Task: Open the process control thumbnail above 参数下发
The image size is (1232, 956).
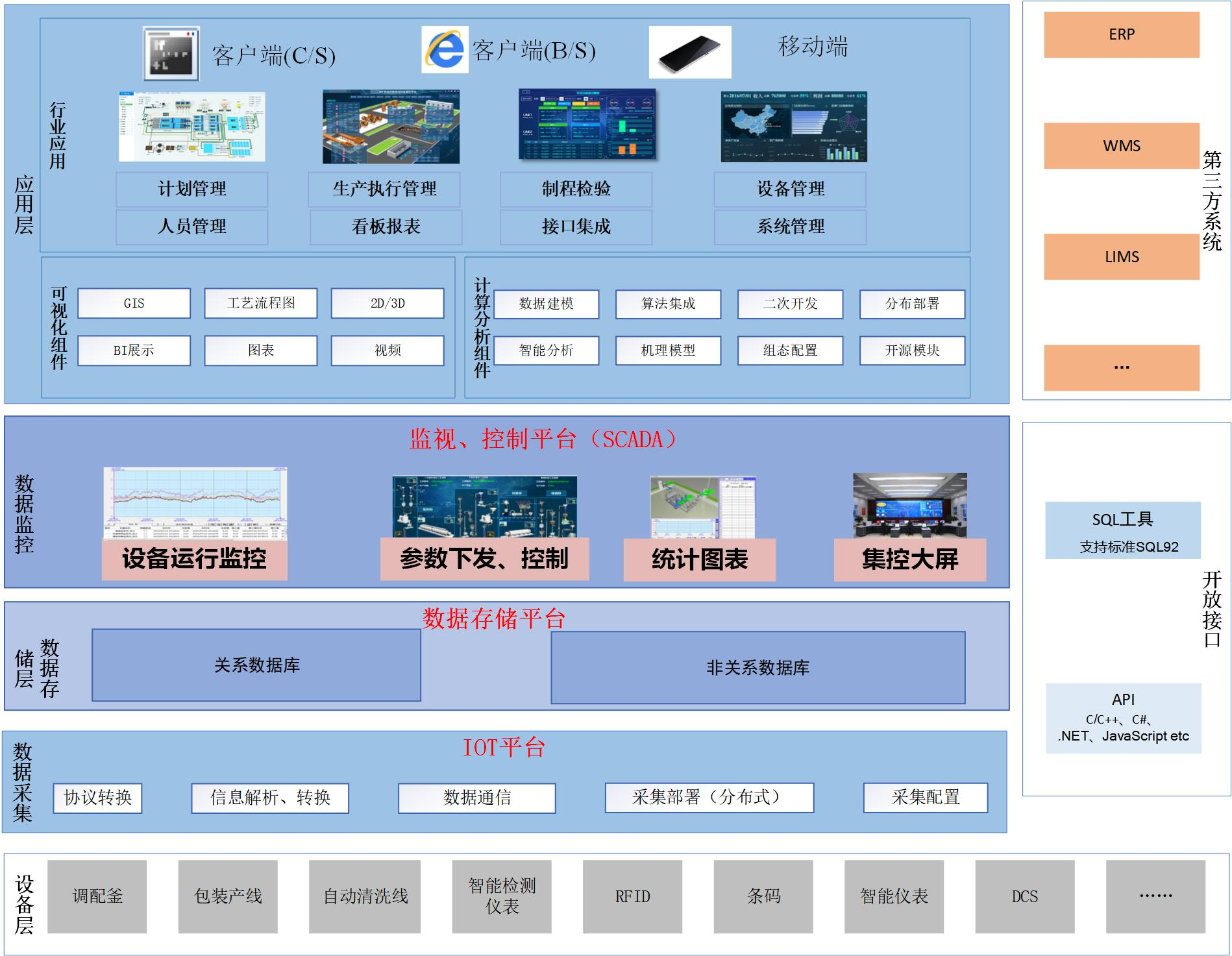Action: (484, 507)
